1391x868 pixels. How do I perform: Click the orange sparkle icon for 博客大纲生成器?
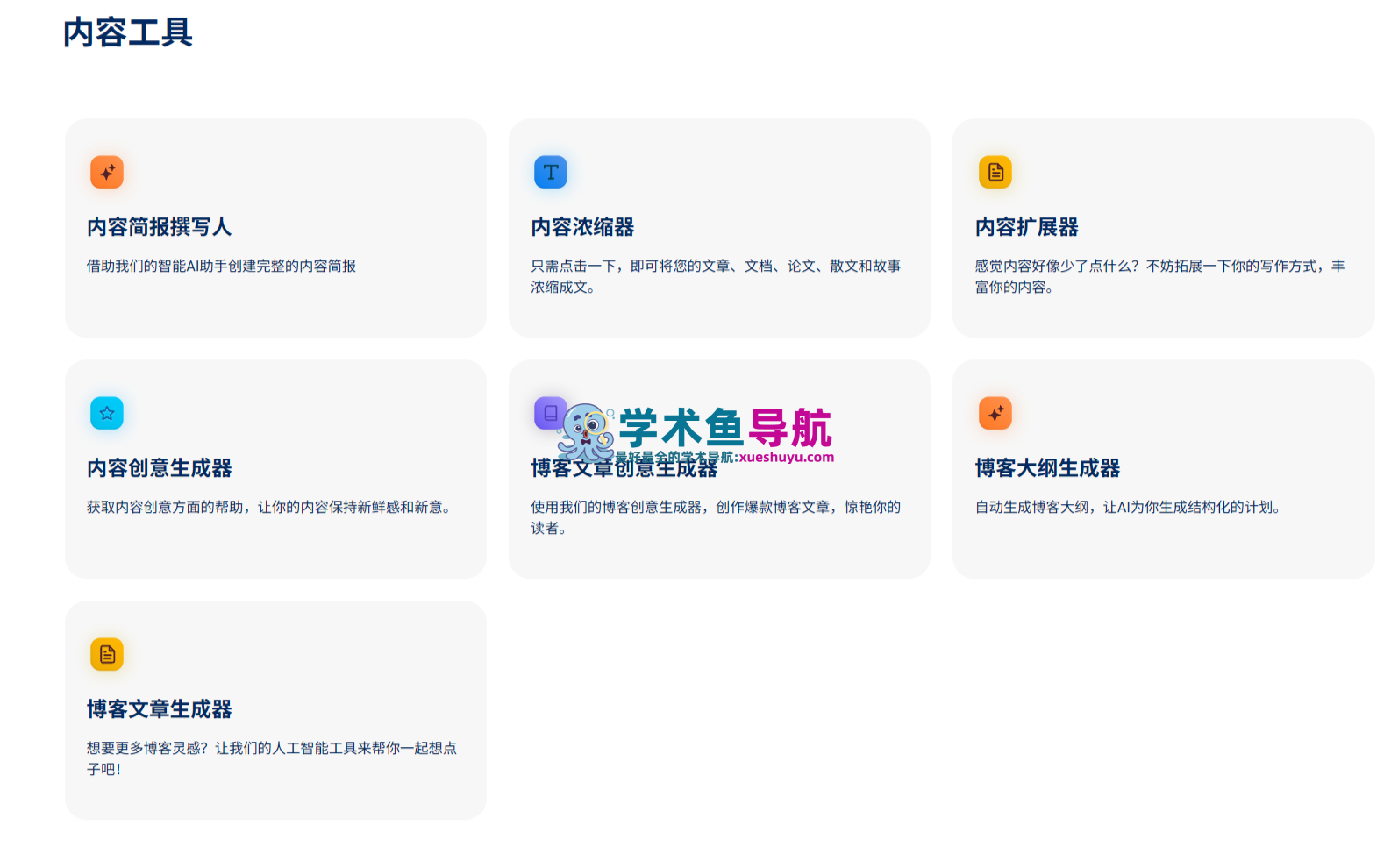coord(995,413)
